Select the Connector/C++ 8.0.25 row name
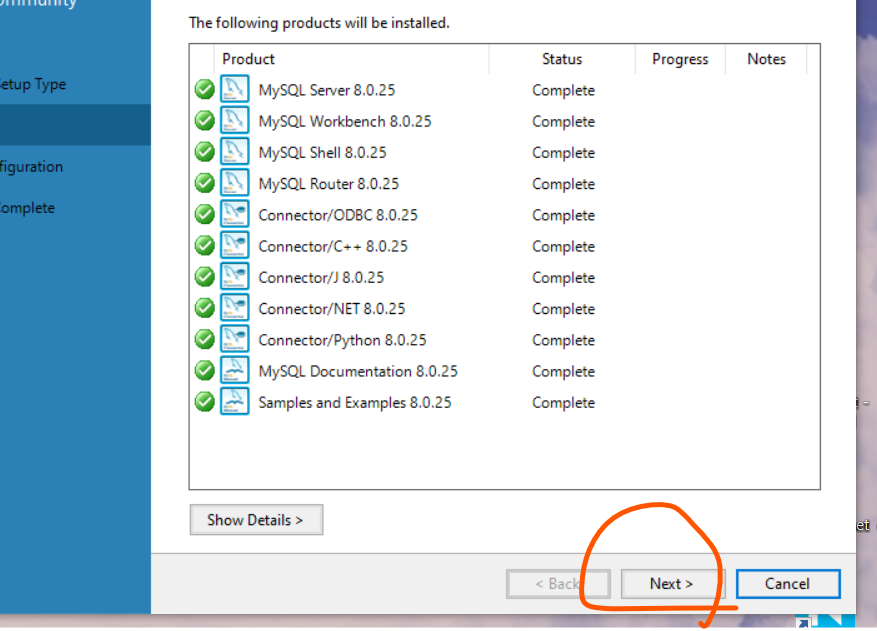877x631 pixels. (333, 247)
